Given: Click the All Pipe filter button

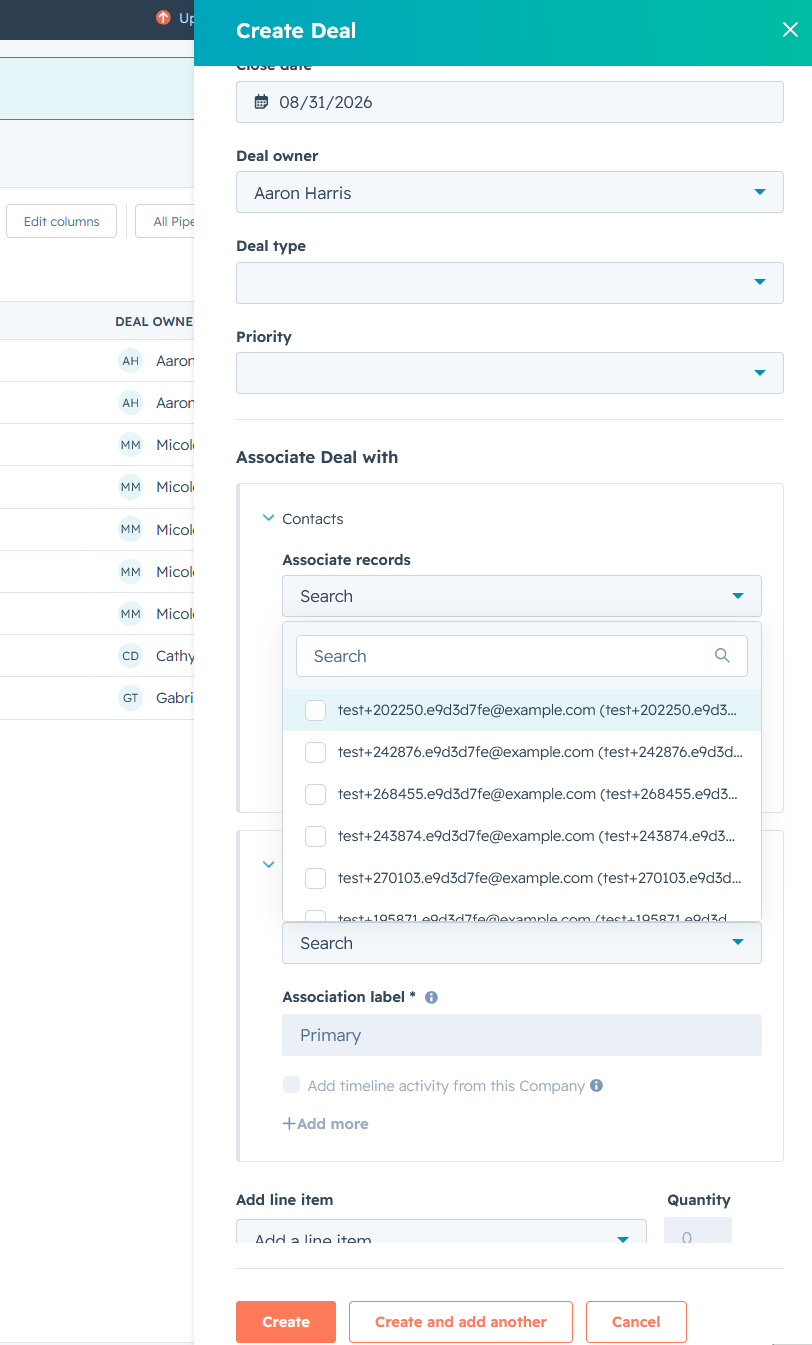Looking at the screenshot, I should pos(165,221).
